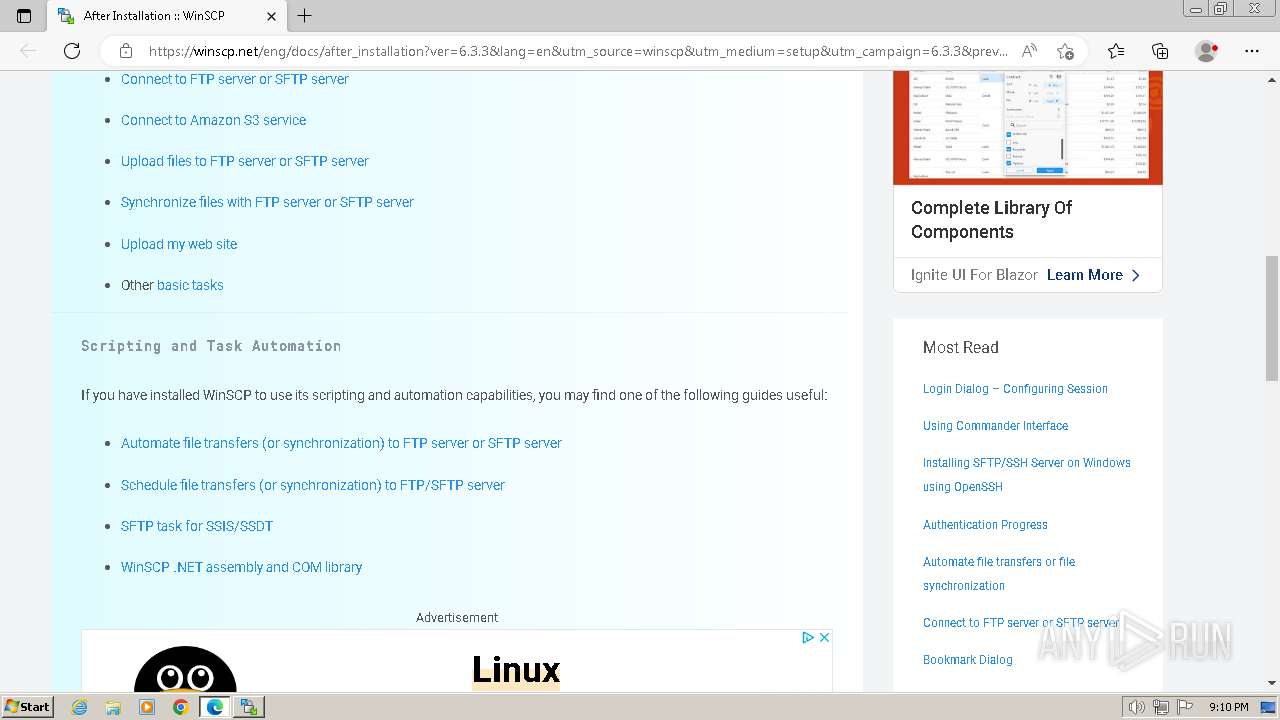Open Google Chrome from taskbar
Image resolution: width=1280 pixels, height=720 pixels.
click(x=180, y=707)
